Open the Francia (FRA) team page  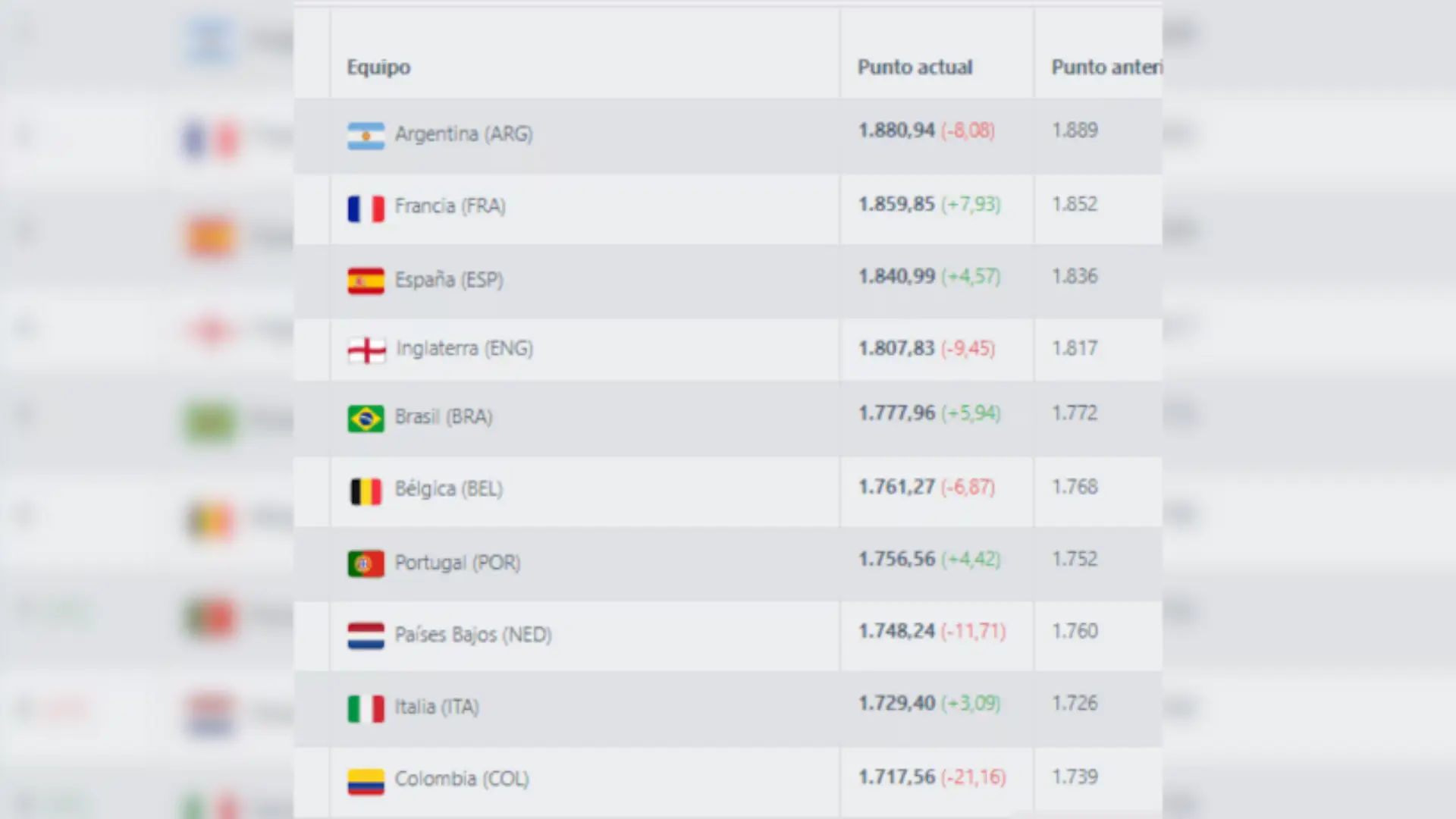[450, 206]
